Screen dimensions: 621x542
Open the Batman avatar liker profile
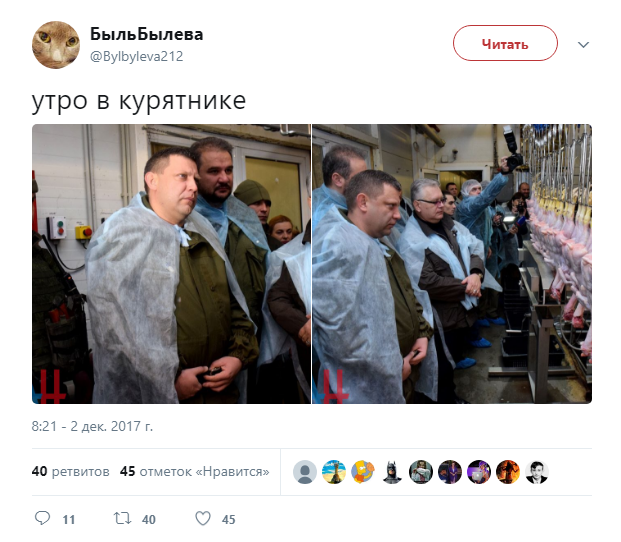(x=392, y=472)
